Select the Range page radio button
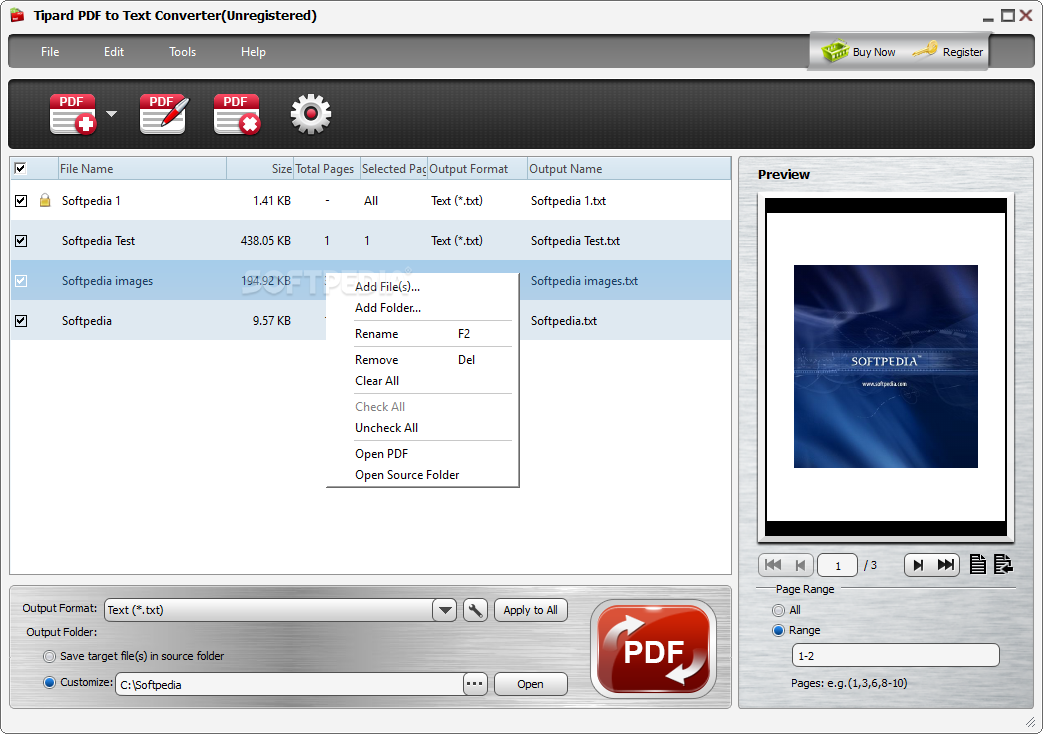 778,630
